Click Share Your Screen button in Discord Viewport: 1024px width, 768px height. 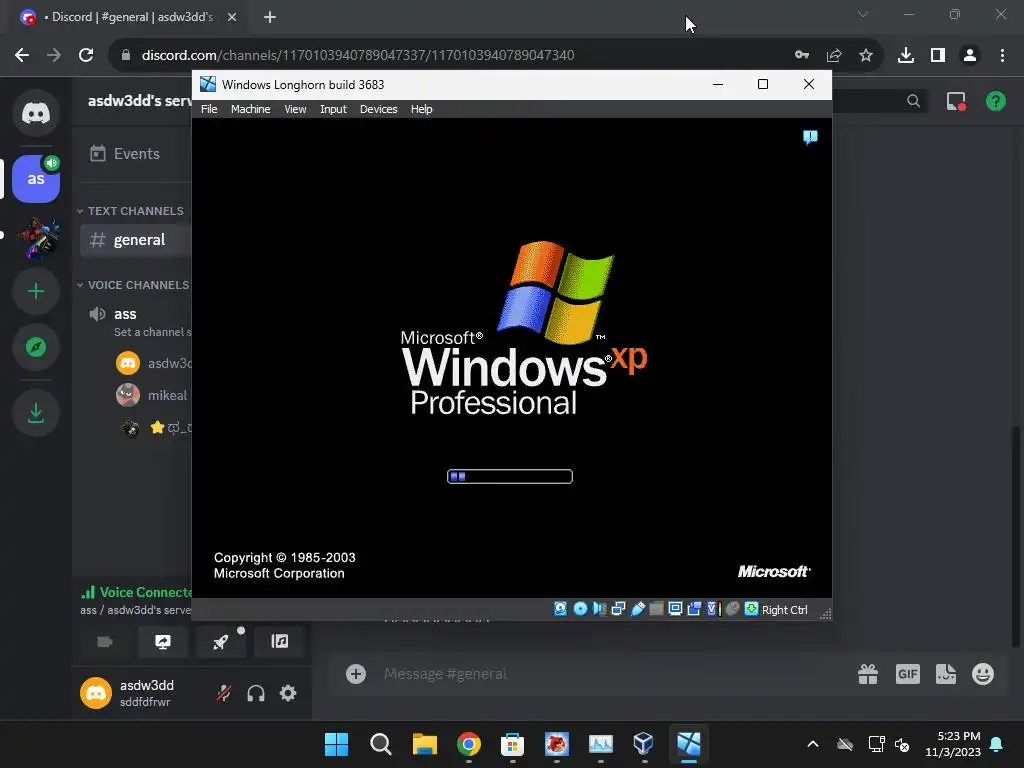coord(163,642)
